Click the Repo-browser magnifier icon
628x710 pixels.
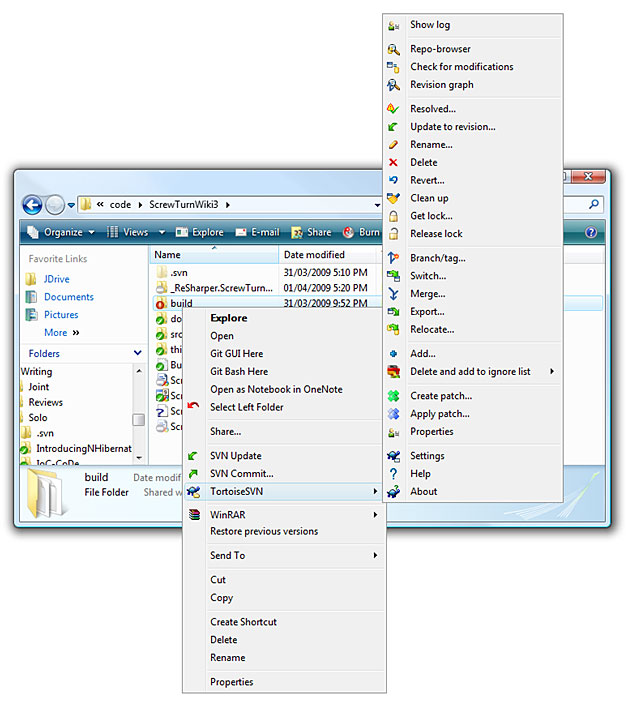tap(393, 49)
